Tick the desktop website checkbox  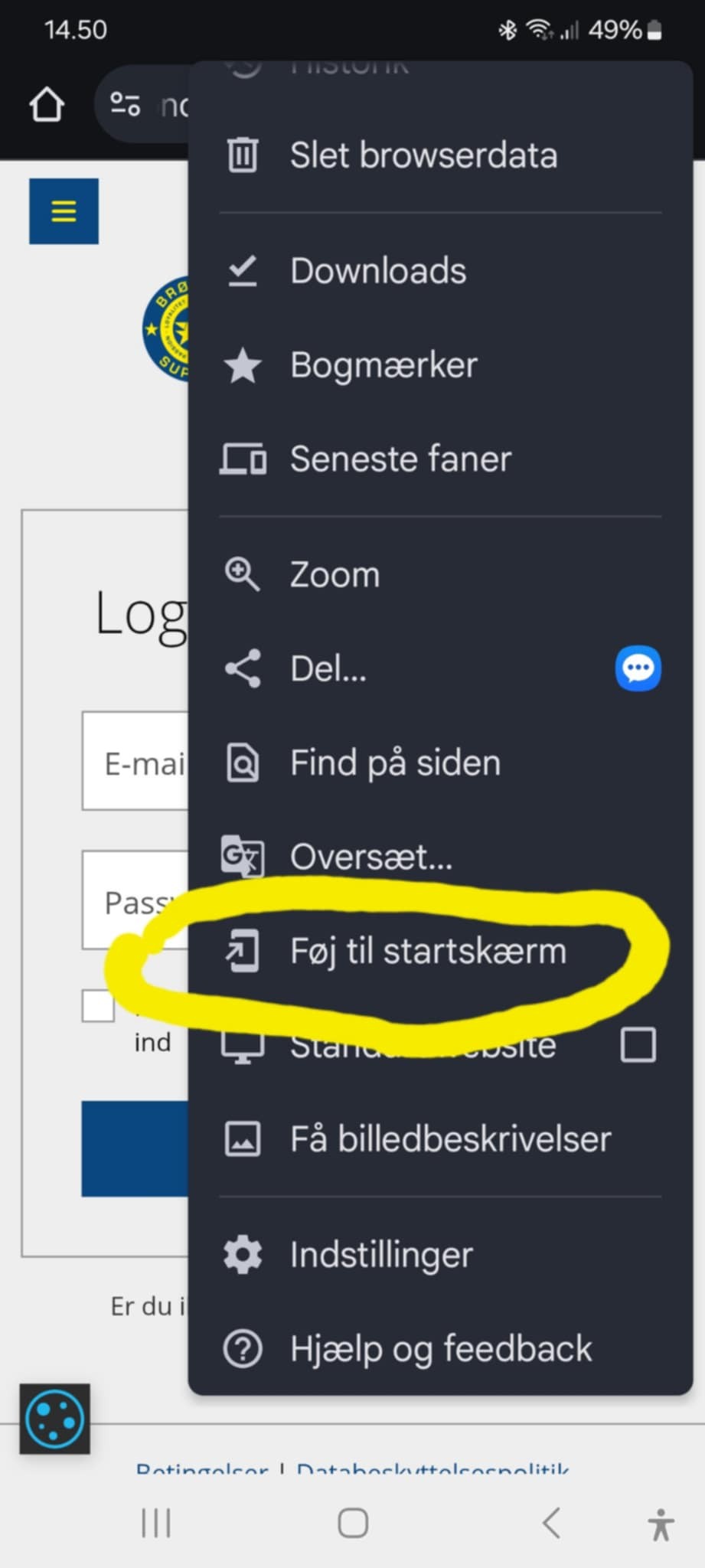point(638,1045)
